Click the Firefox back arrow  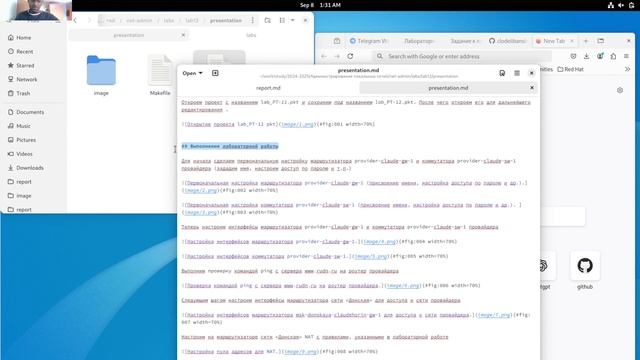(x=324, y=56)
